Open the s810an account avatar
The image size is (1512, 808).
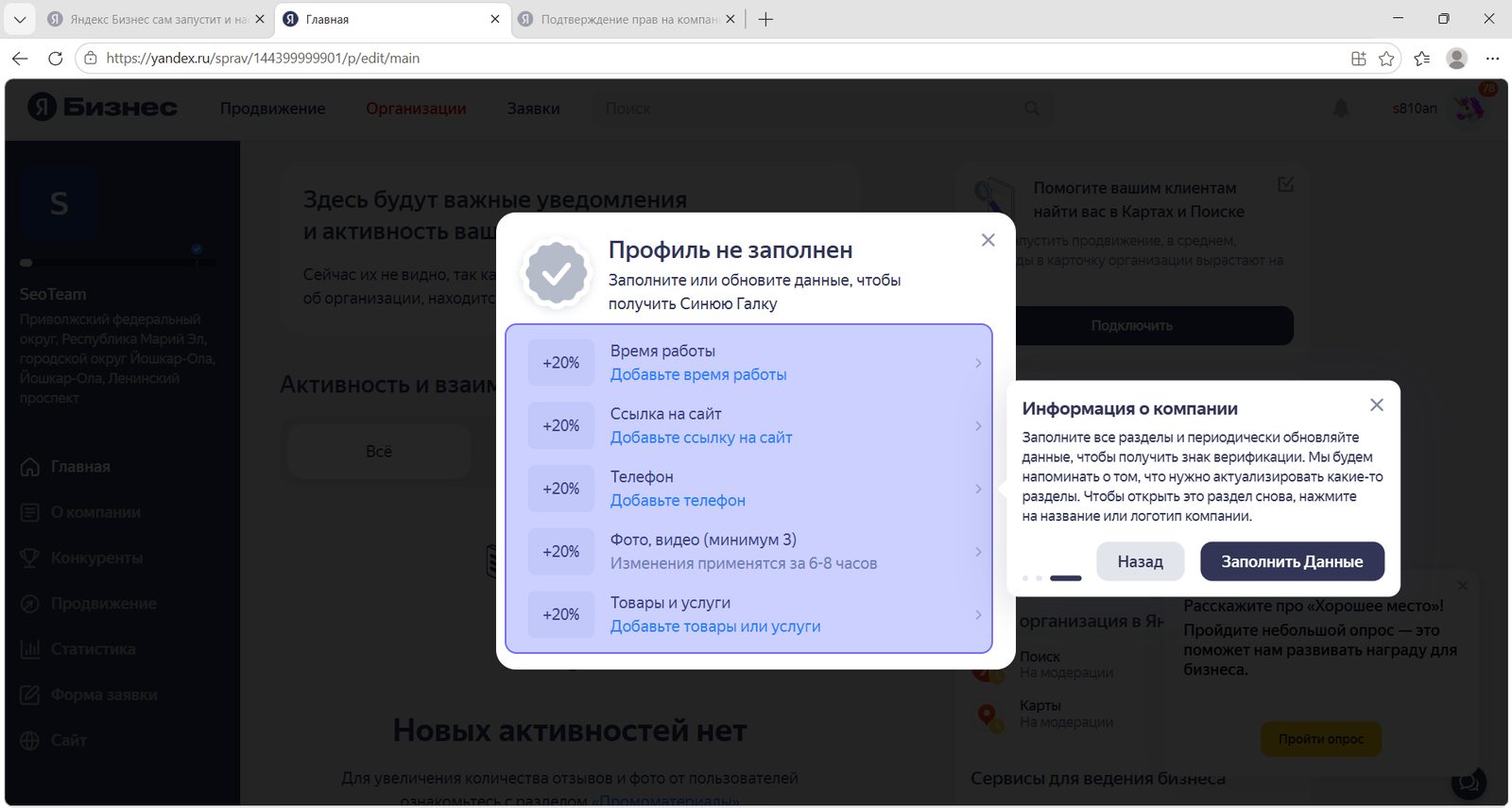point(1469,108)
